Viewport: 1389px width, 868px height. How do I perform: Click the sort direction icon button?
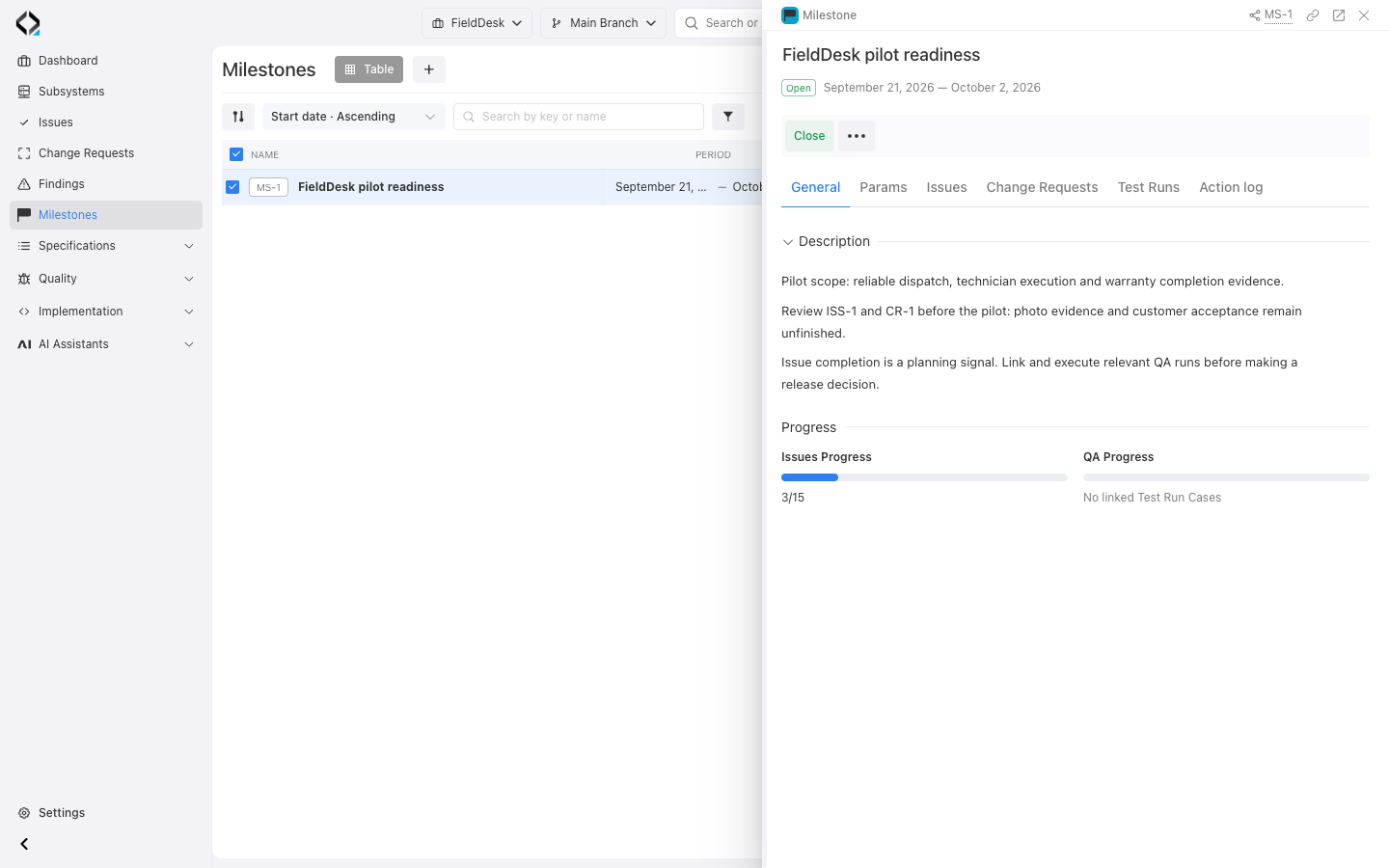(238, 117)
